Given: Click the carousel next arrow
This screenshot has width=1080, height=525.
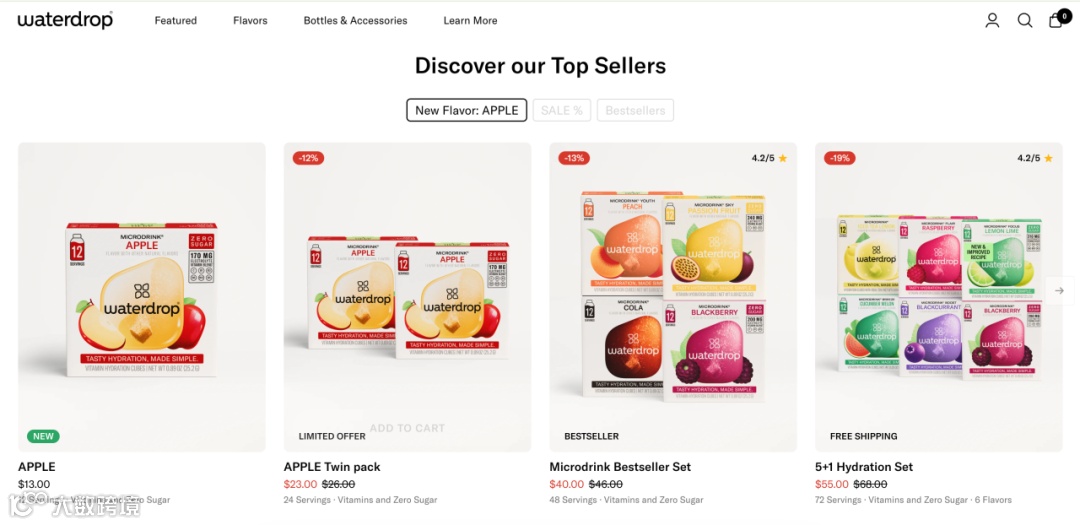Looking at the screenshot, I should click(x=1059, y=291).
